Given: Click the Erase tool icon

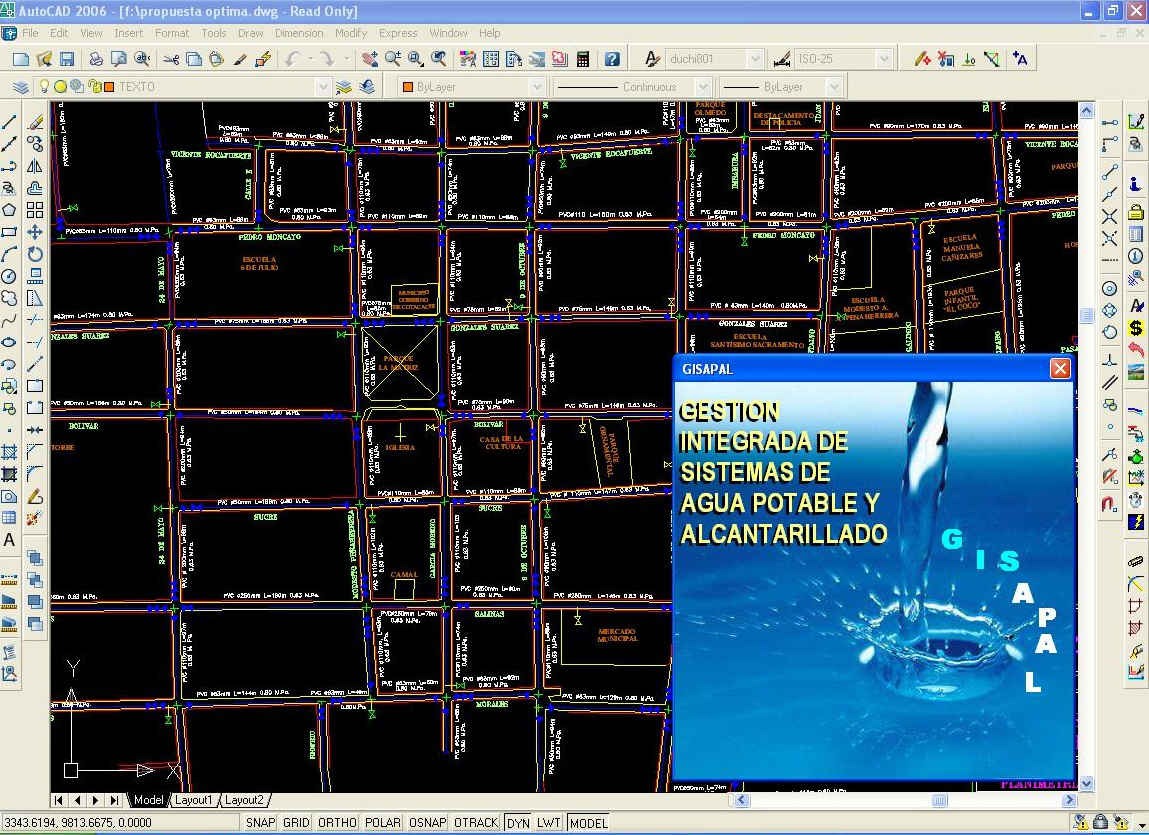Looking at the screenshot, I should click(35, 121).
